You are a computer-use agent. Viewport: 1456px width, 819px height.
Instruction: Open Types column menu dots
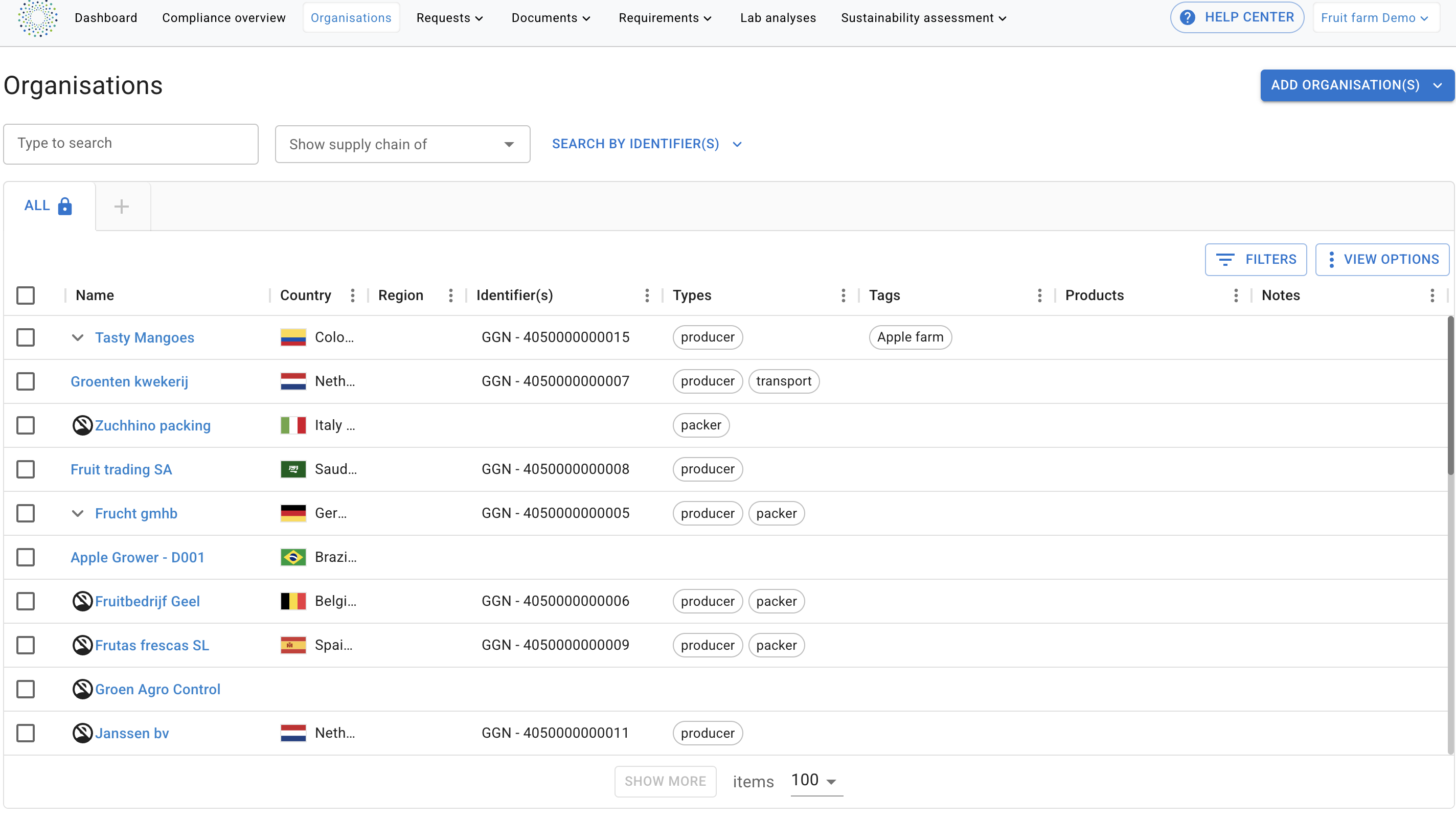[843, 295]
